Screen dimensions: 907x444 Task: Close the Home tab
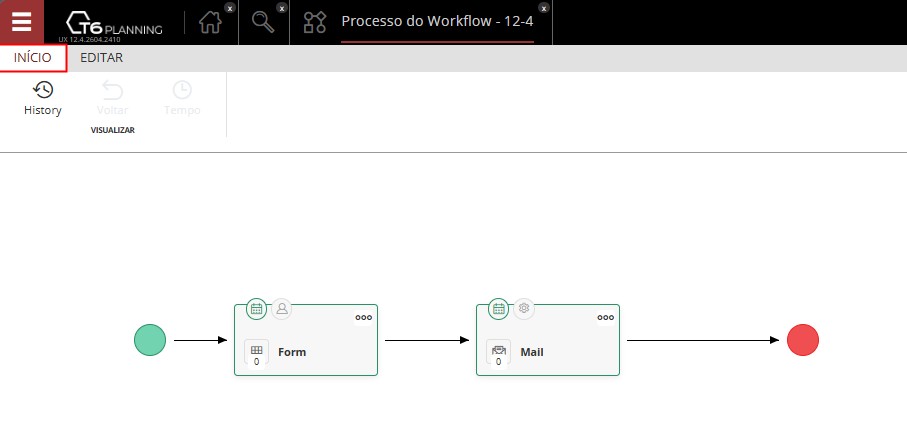tap(230, 8)
